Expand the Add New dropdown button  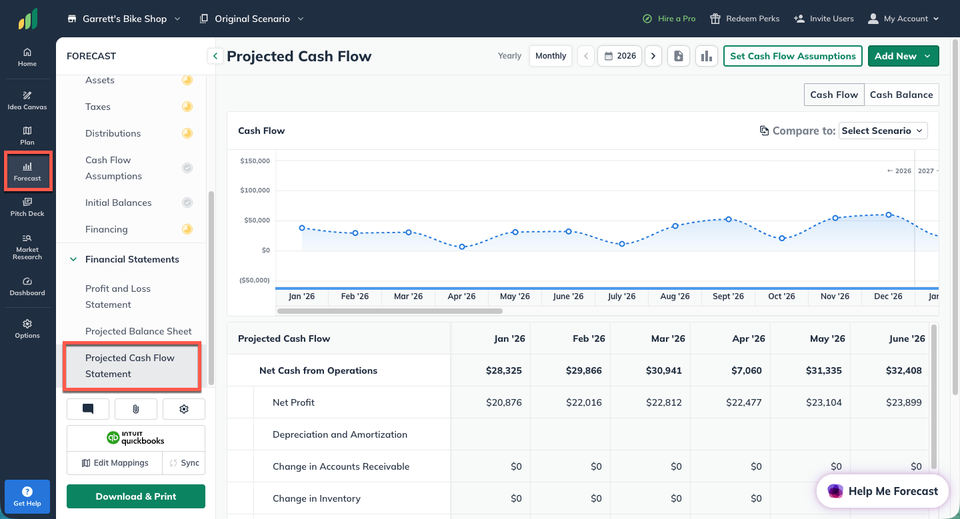[x=903, y=56]
